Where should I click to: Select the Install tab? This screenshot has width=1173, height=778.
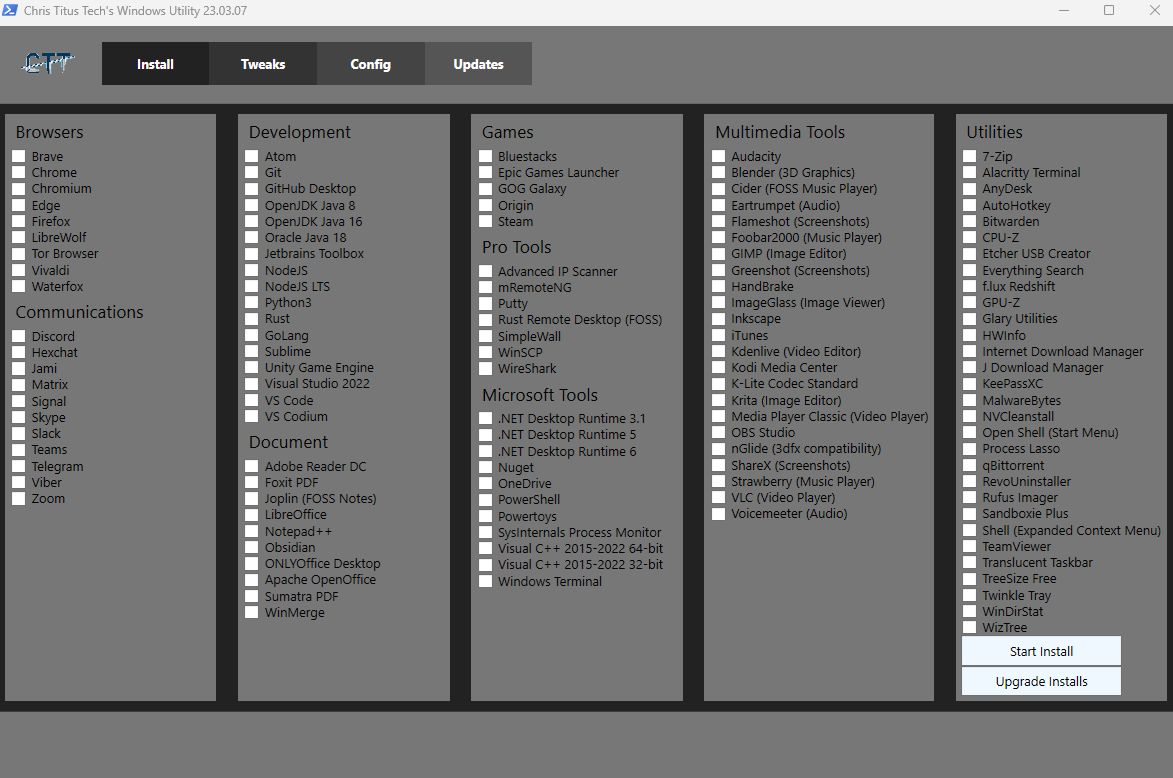tap(155, 64)
